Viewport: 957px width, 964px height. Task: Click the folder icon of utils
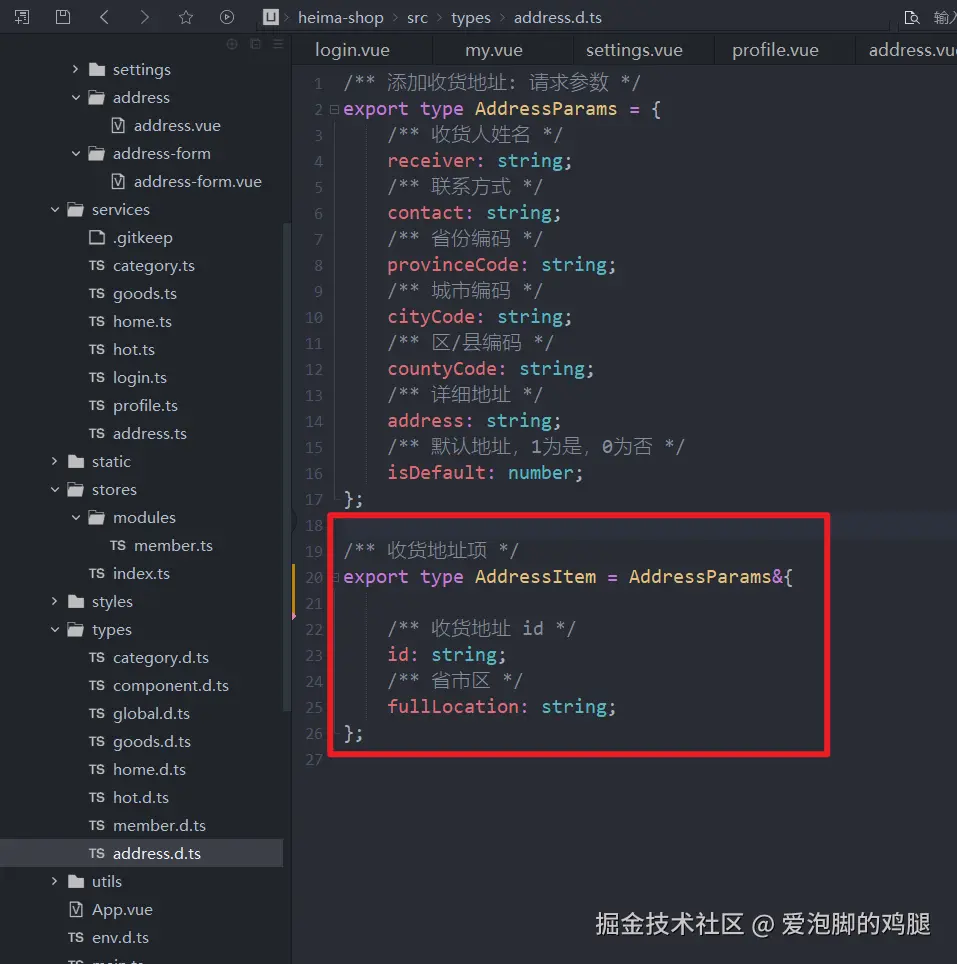tap(76, 882)
